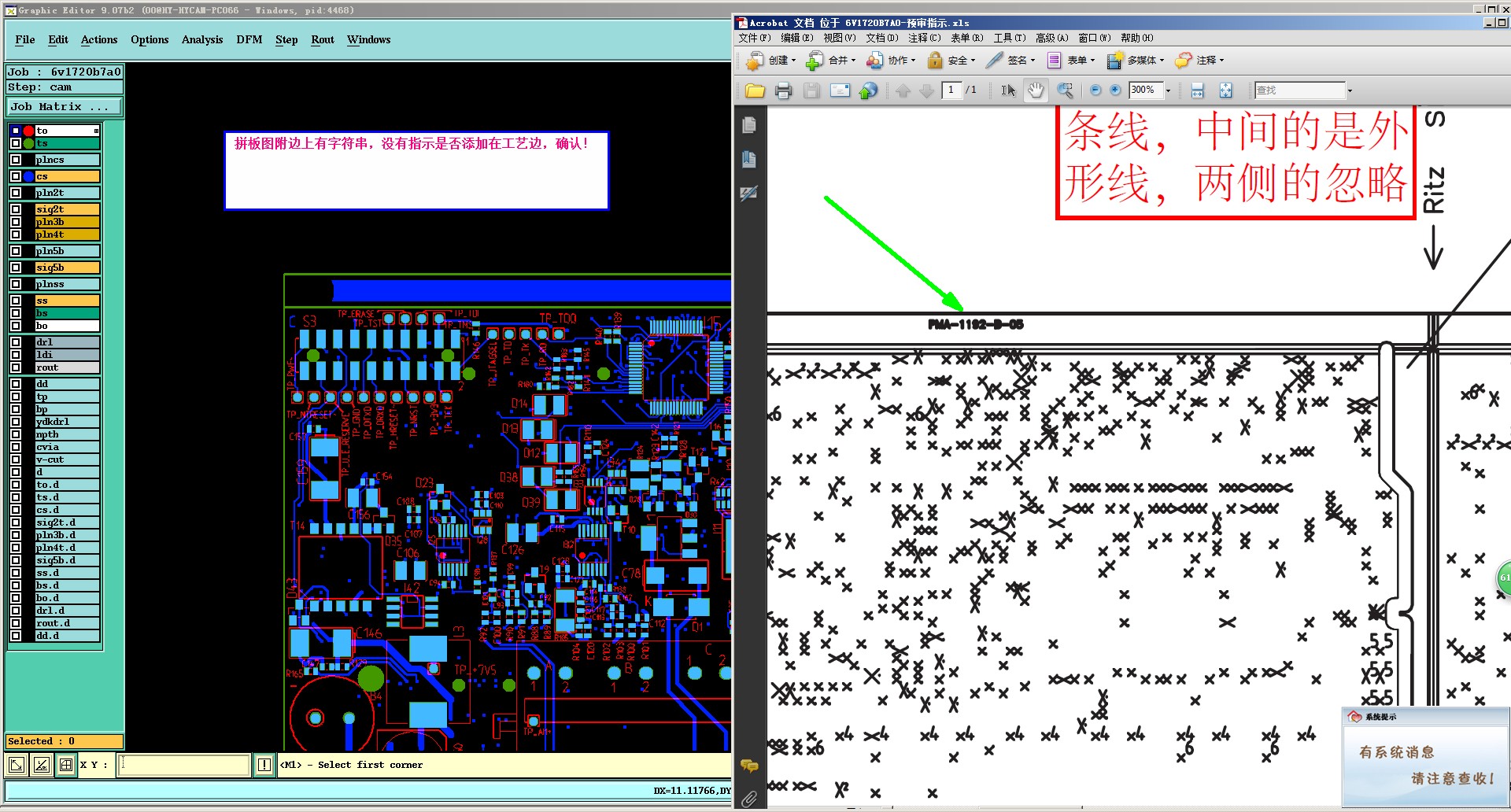Open file icon in Acrobat toolbar
The height and width of the screenshot is (812, 1511).
pos(755,90)
